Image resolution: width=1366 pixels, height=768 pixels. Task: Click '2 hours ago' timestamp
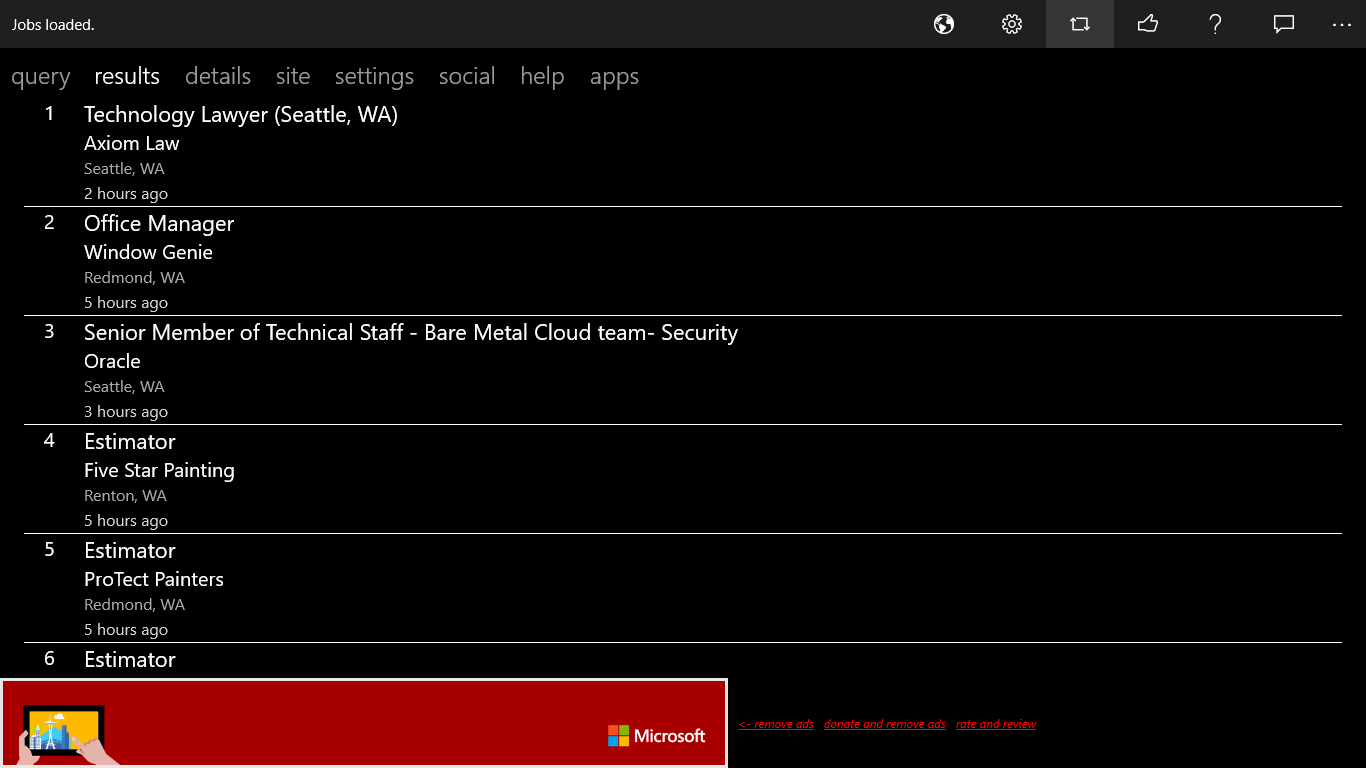[x=126, y=194]
